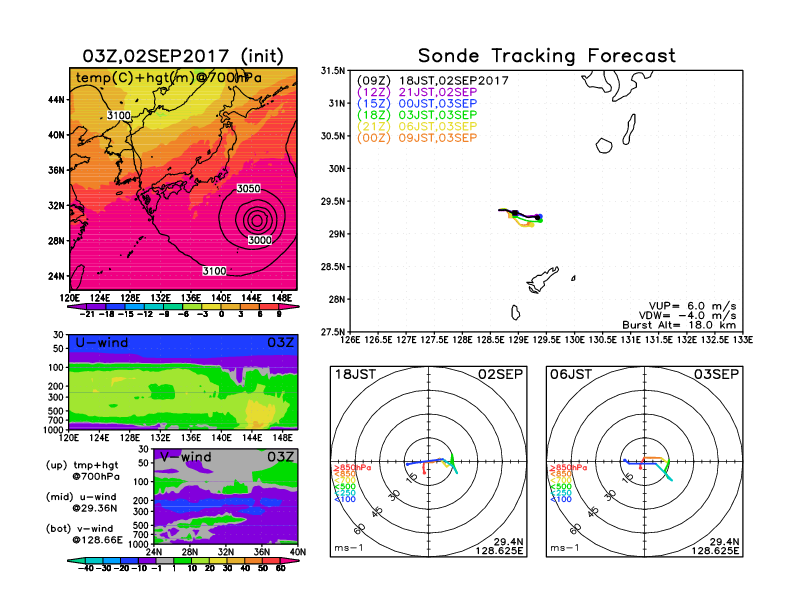Click the "129.5E" longitude axis label
792x612 pixels.
coord(547,340)
